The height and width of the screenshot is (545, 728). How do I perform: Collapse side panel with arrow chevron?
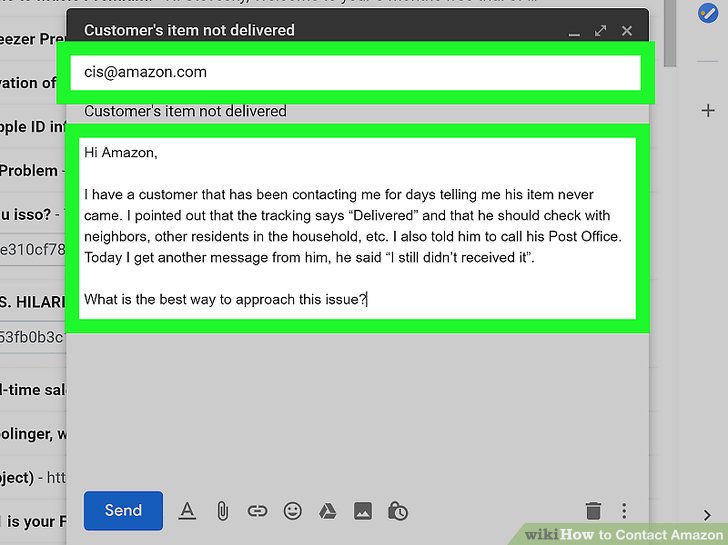[707, 515]
